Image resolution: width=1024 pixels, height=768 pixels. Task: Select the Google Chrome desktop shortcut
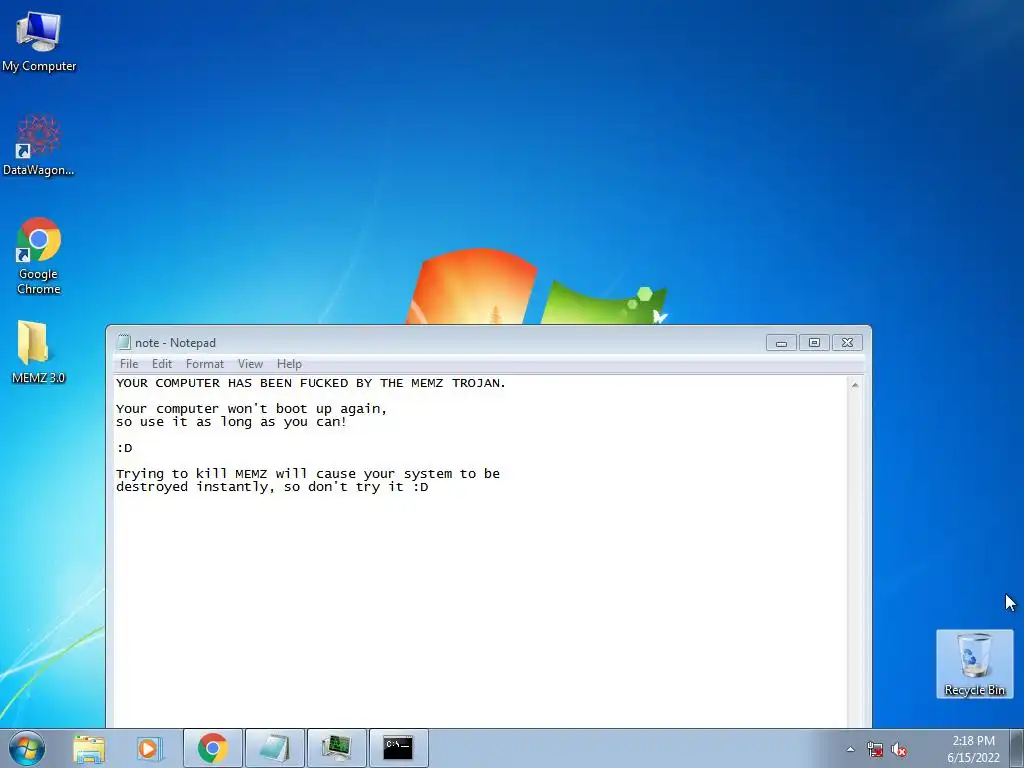coord(39,255)
